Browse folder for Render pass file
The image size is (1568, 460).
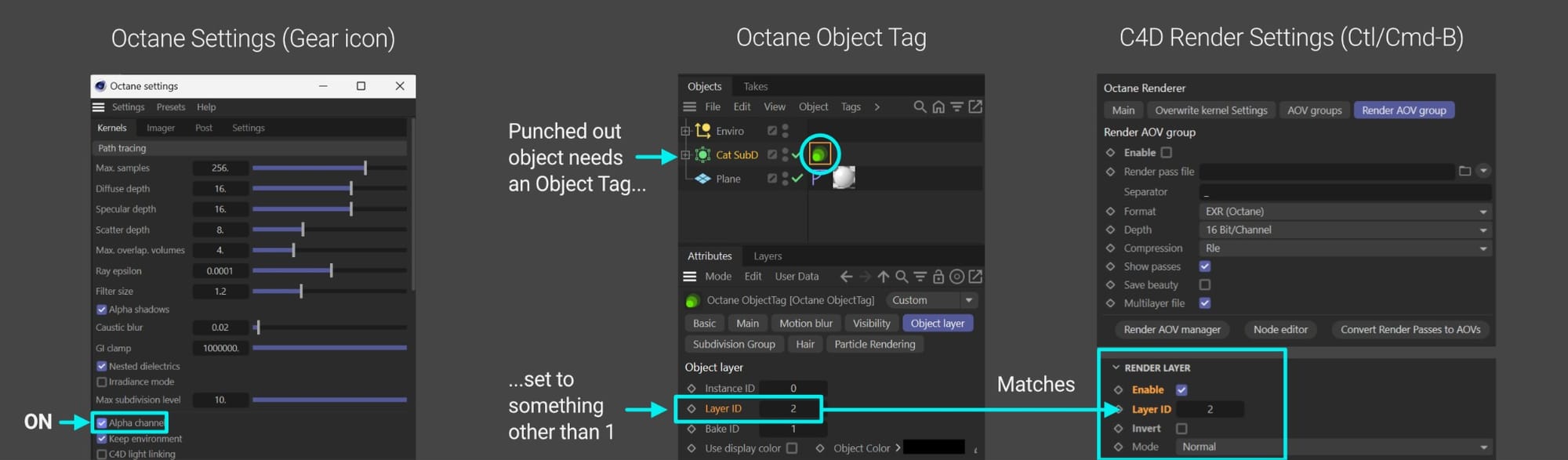tap(1465, 171)
